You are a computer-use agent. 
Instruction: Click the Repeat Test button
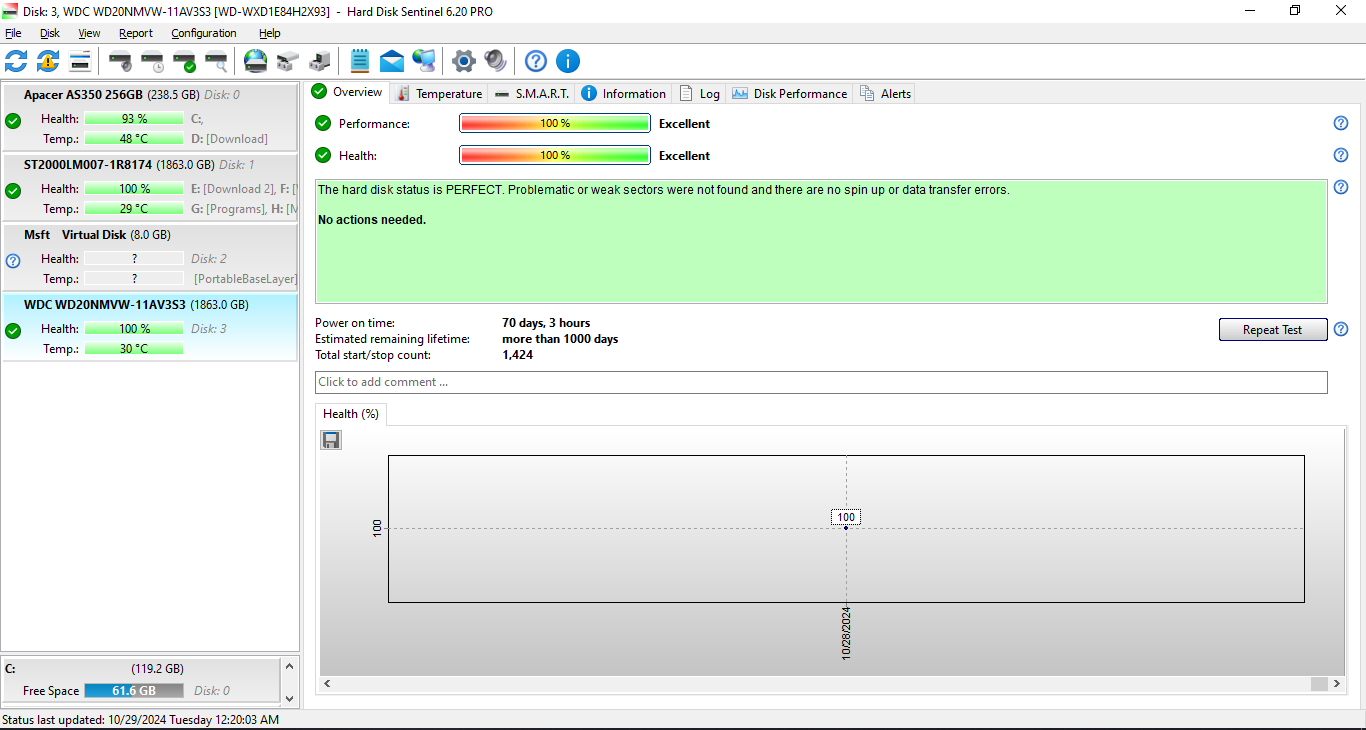pos(1273,330)
